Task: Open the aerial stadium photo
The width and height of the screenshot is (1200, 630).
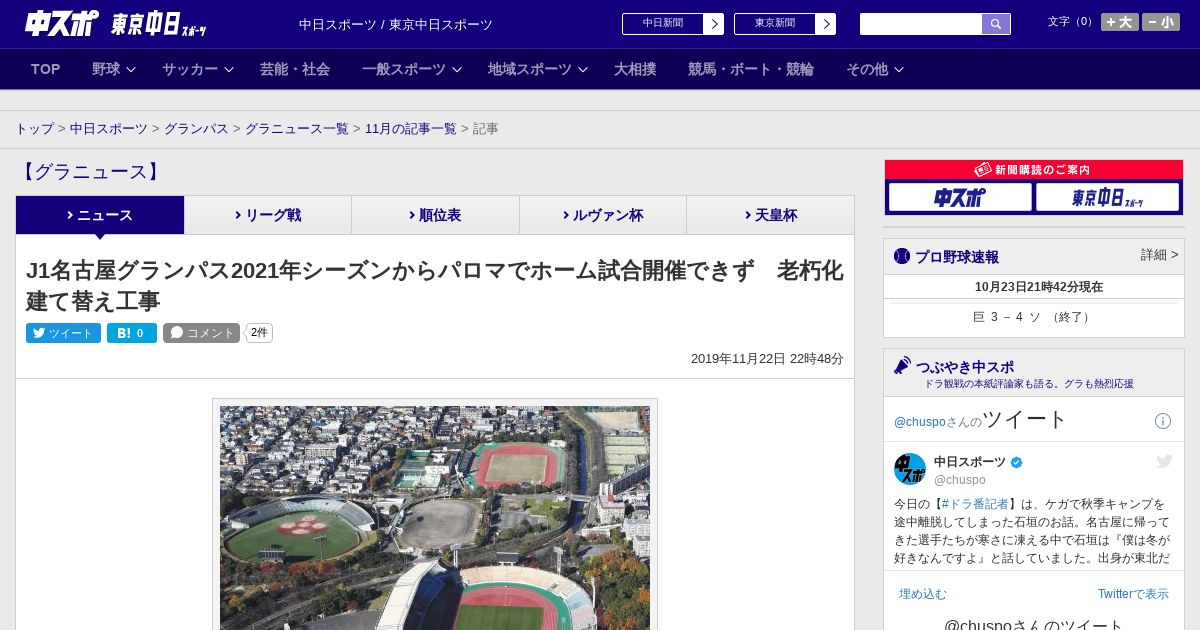Action: 435,517
